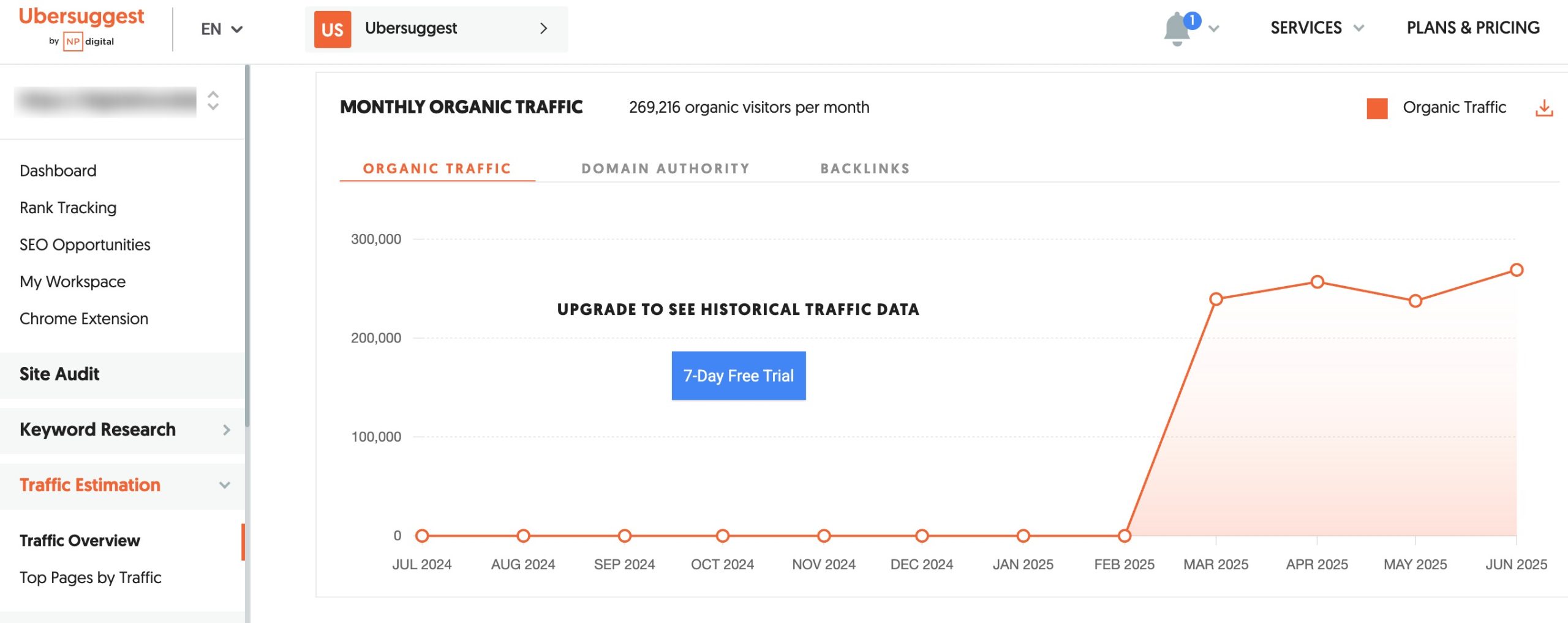Collapse the Traffic Estimation section
Viewport: 1568px width, 623px height.
[x=123, y=485]
